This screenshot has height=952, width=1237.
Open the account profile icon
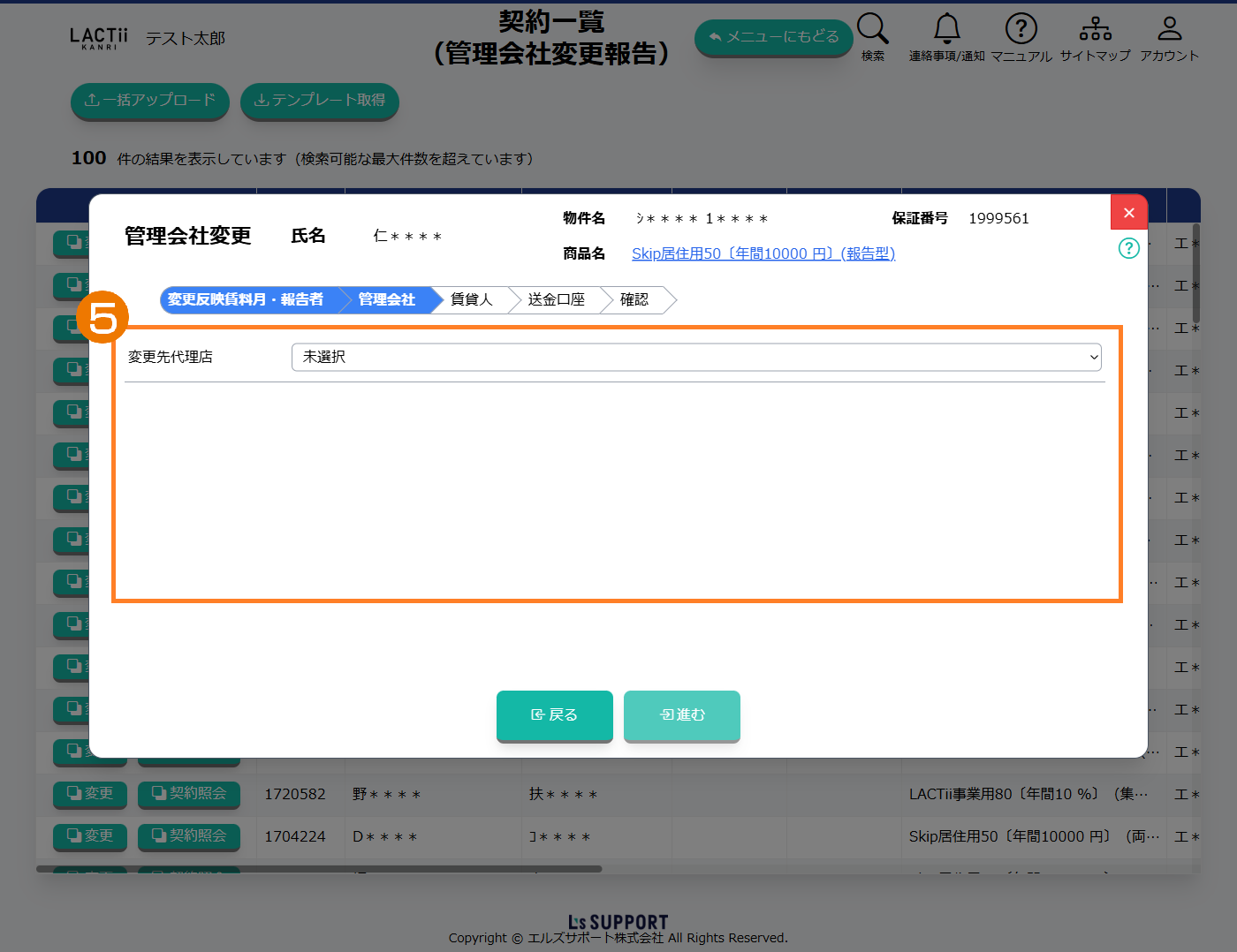[1169, 29]
